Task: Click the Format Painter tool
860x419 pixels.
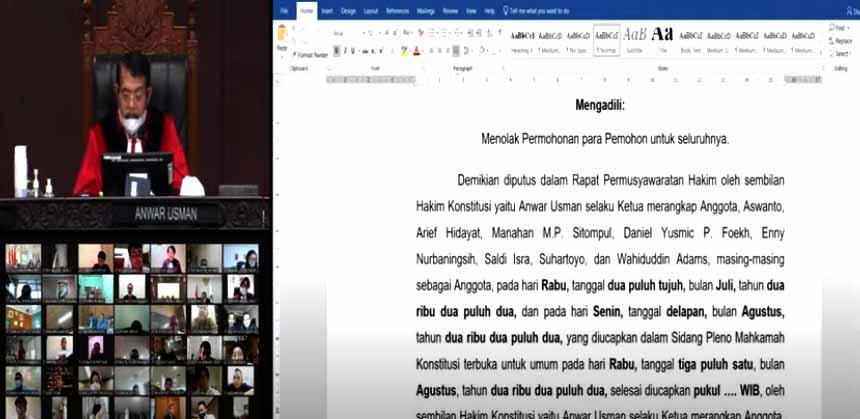Action: tap(312, 55)
